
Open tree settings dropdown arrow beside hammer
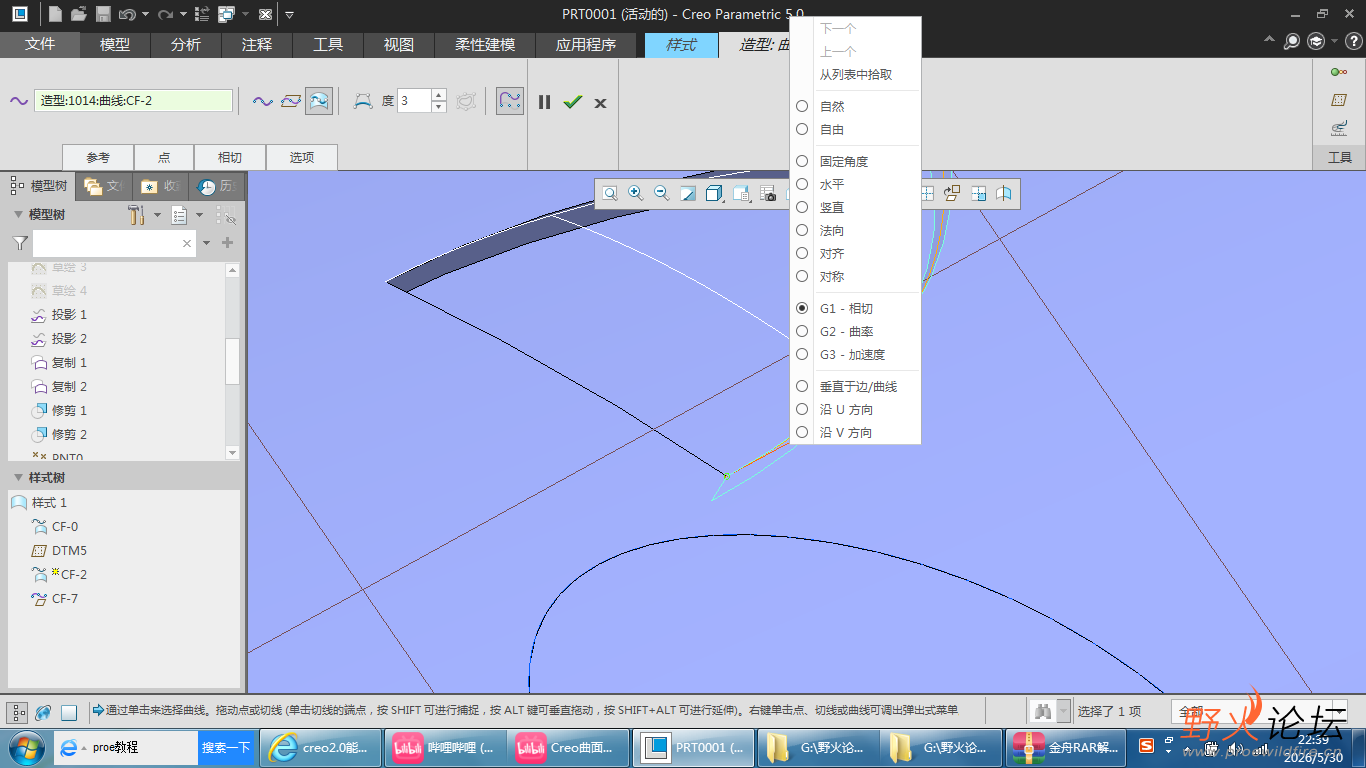click(157, 215)
